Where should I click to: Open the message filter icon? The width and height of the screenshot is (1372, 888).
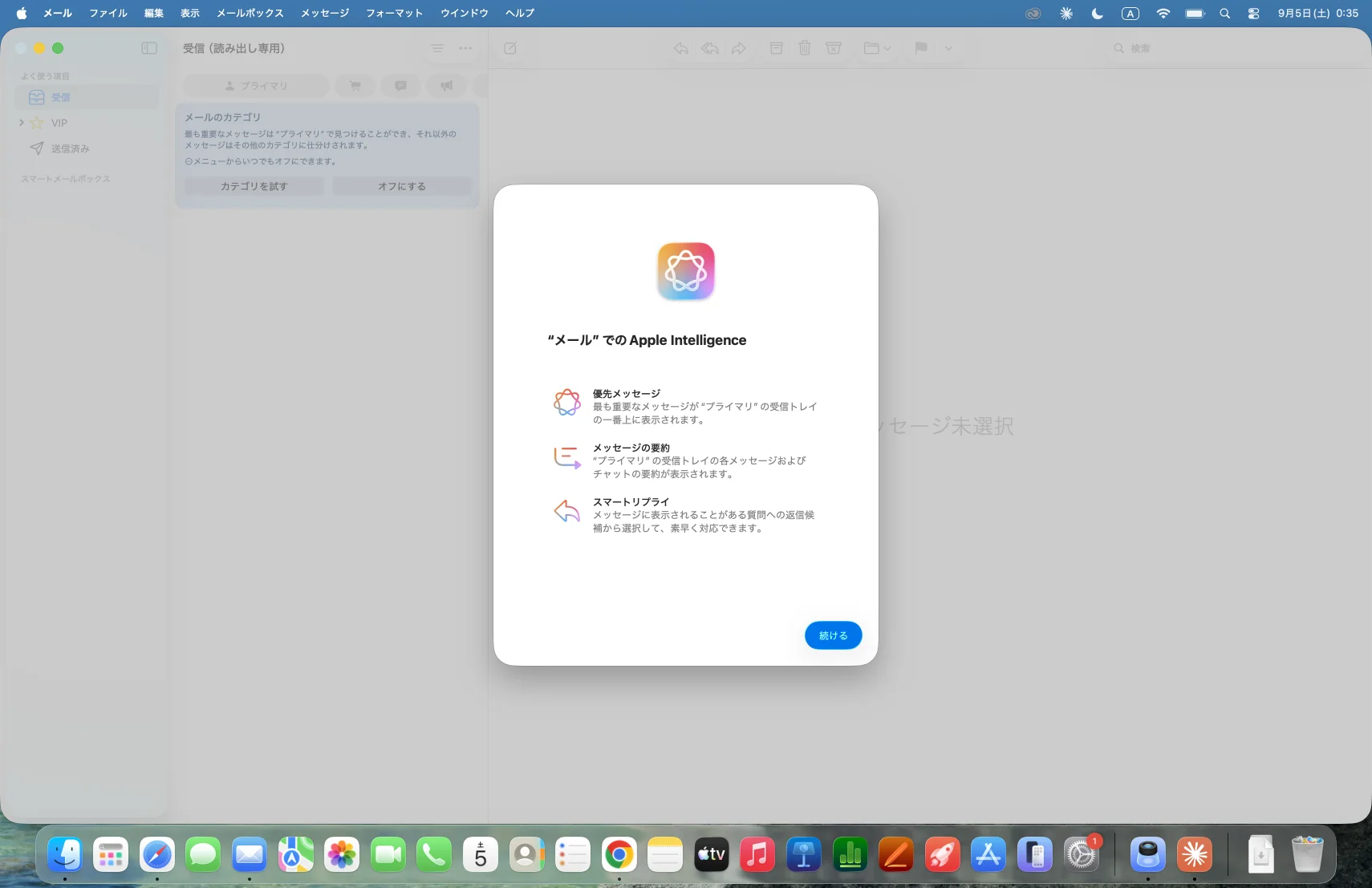click(437, 48)
